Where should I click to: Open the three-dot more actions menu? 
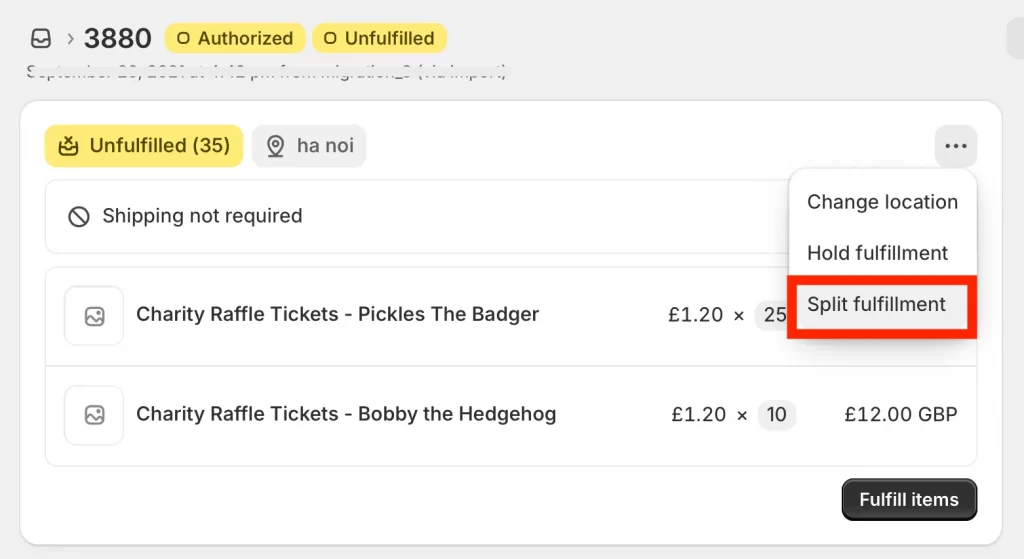pos(955,146)
